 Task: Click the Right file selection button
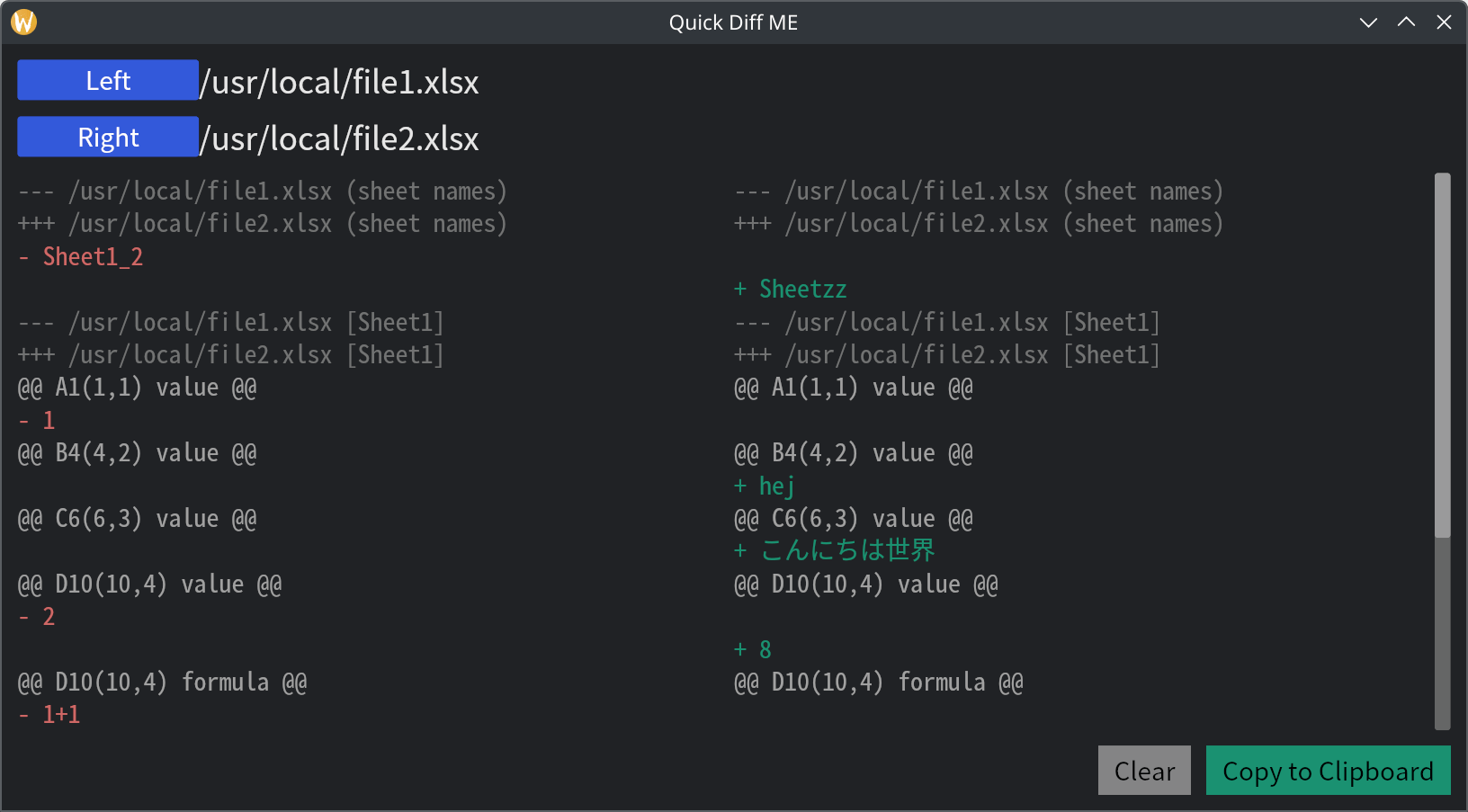(108, 137)
